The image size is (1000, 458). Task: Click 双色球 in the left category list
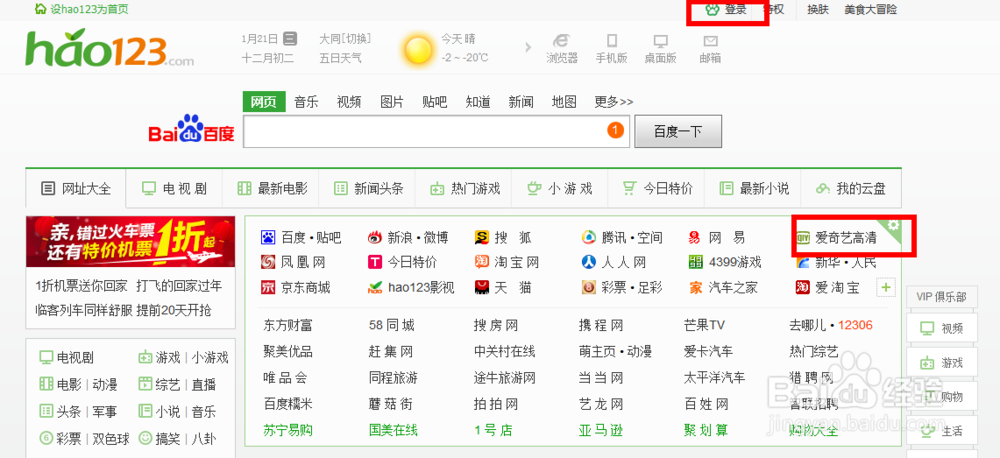pos(111,439)
